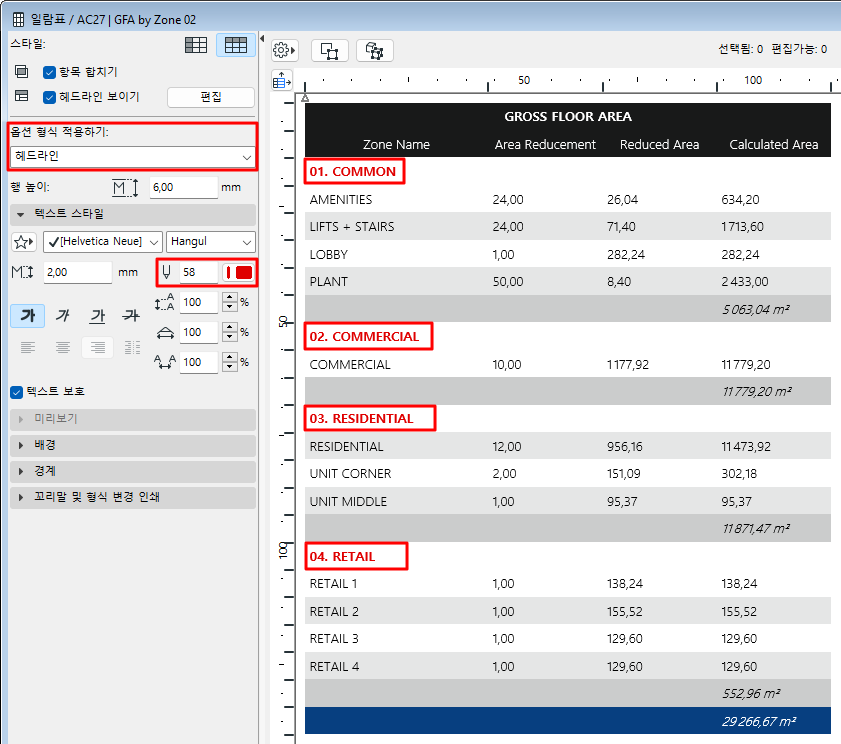The width and height of the screenshot is (841, 744).
Task: Open the Hangul script dropdown
Action: click(x=211, y=242)
